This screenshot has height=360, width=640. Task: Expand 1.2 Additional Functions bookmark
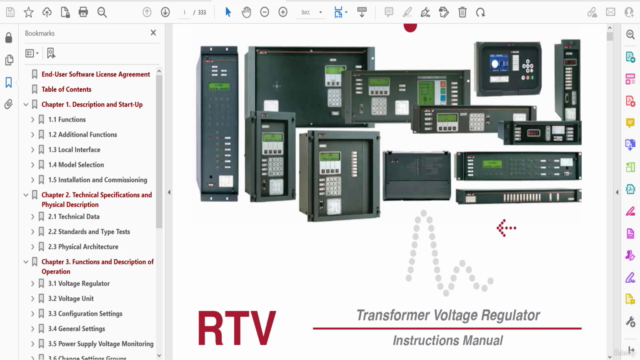point(33,135)
